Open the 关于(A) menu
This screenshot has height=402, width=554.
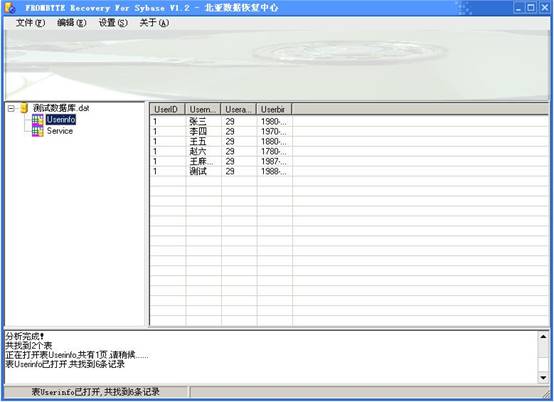click(x=154, y=23)
